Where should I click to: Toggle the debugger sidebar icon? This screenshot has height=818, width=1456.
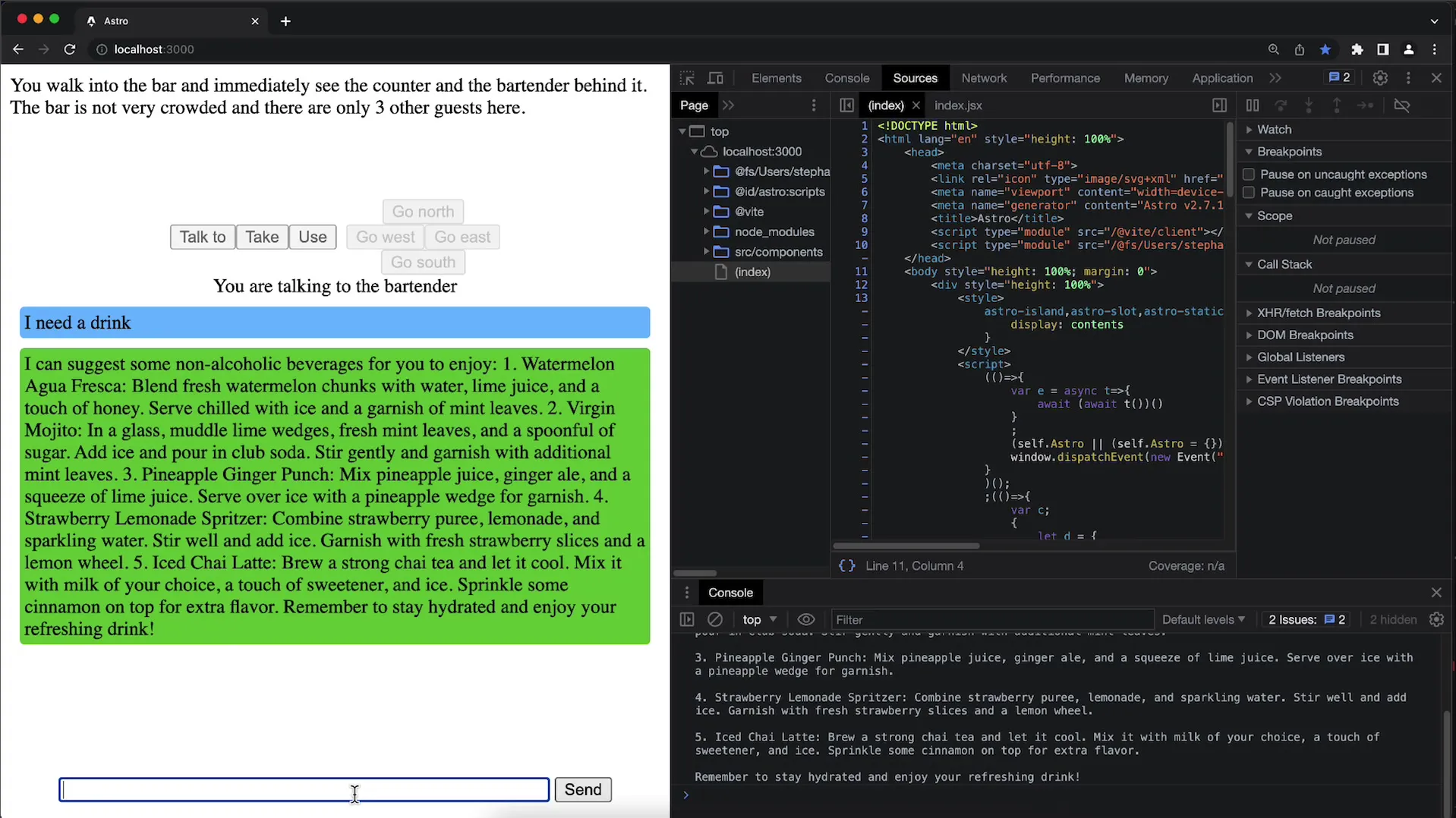point(1219,105)
